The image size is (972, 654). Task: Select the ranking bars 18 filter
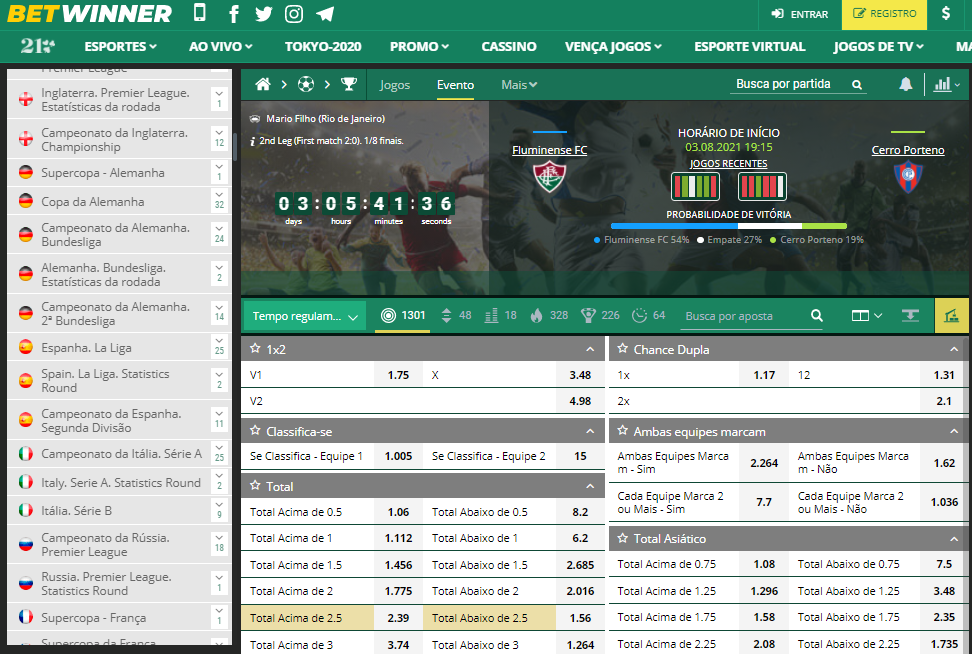pyautogui.click(x=501, y=316)
